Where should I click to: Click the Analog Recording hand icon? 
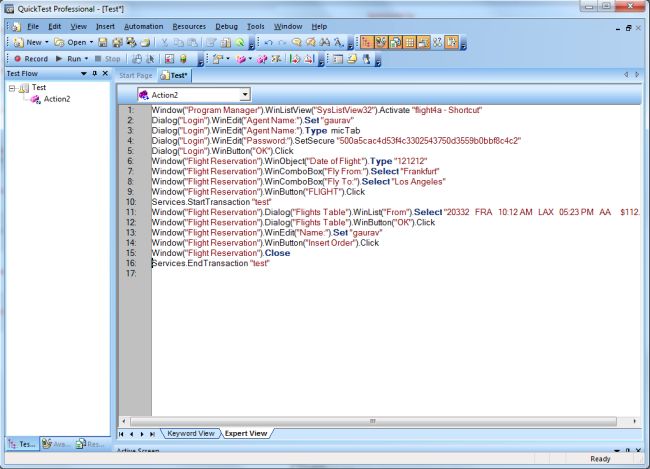coord(137,59)
